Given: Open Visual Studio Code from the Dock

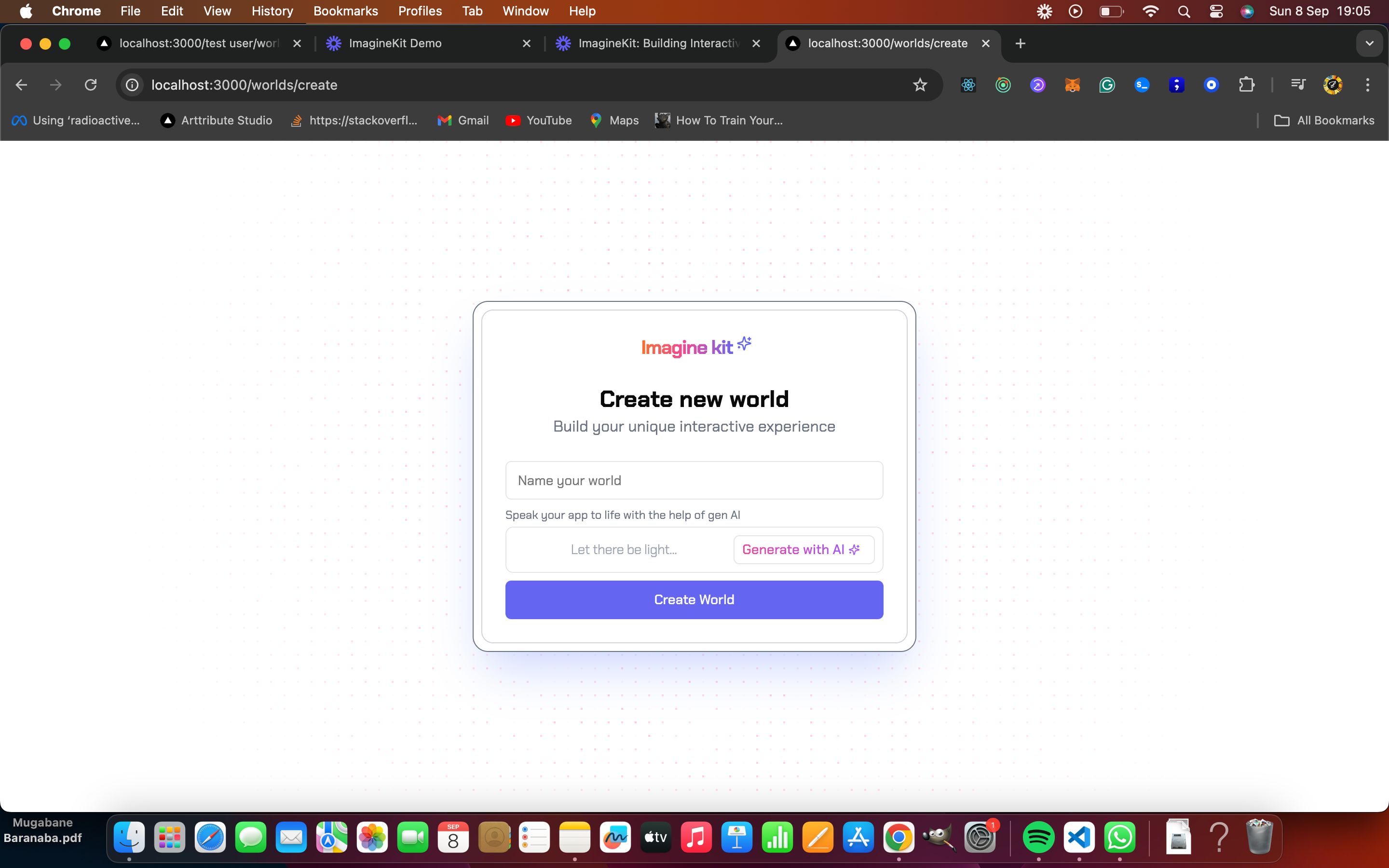Looking at the screenshot, I should tap(1079, 838).
